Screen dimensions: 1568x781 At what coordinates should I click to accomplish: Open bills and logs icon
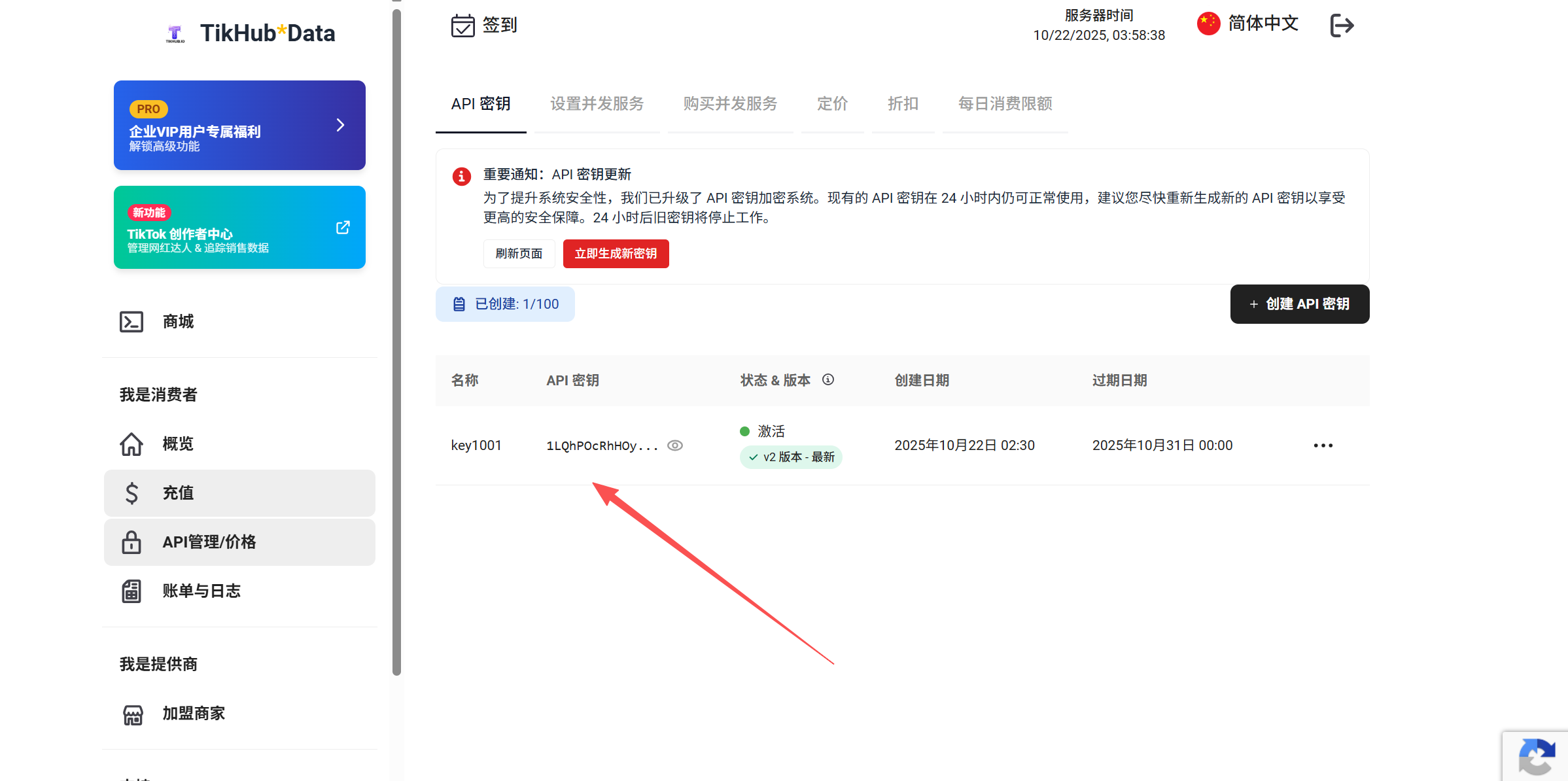131,591
